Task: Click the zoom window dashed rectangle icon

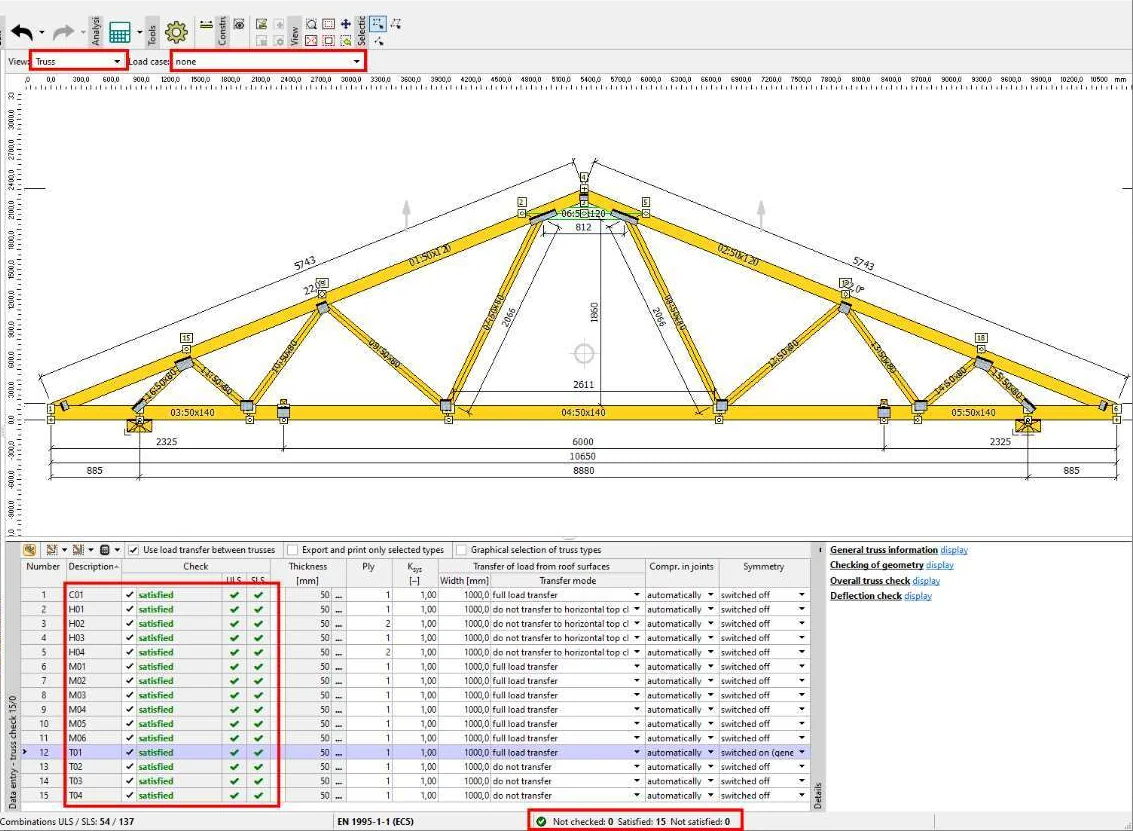Action: (328, 25)
